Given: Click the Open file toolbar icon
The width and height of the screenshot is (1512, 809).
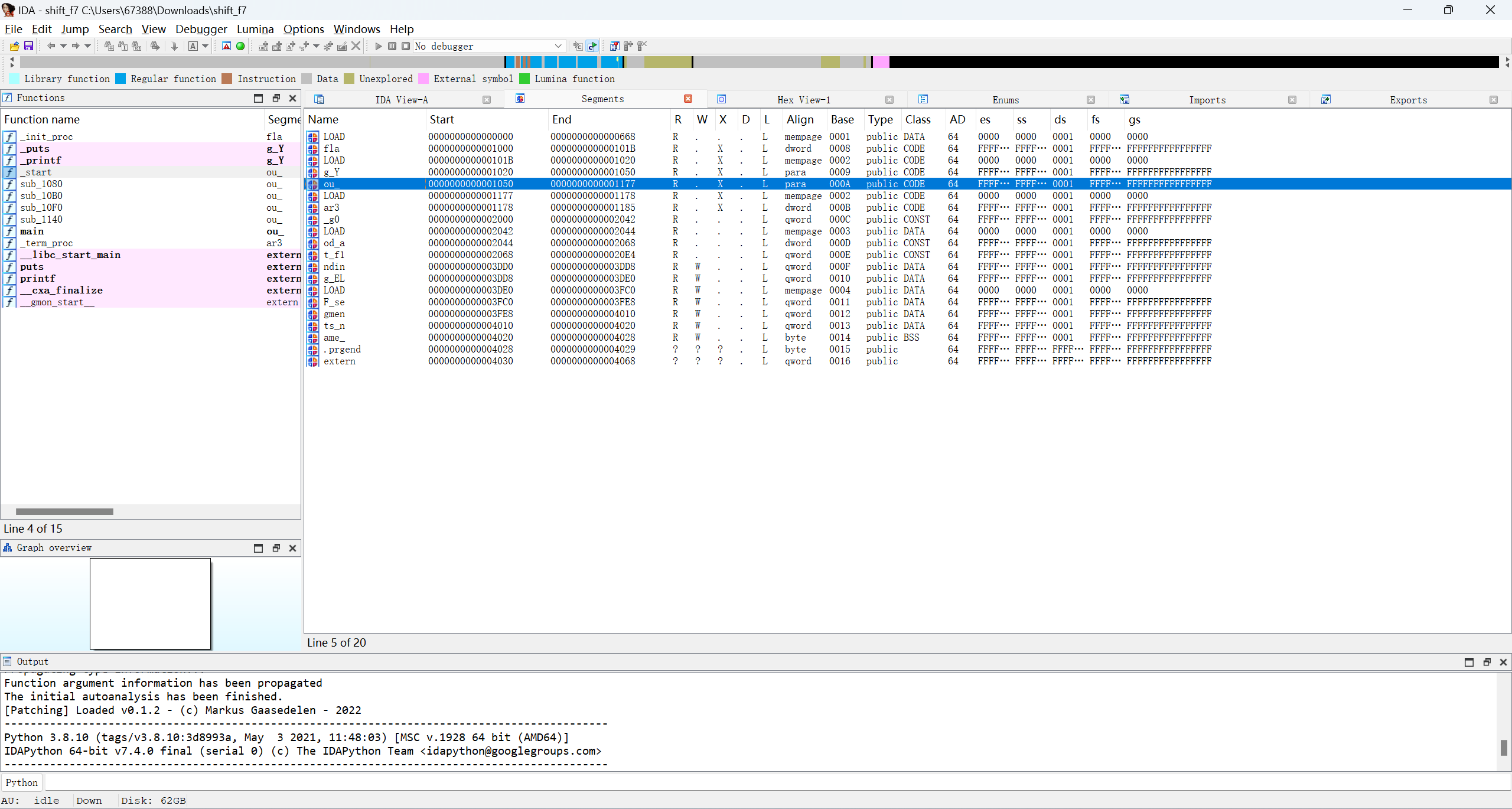Looking at the screenshot, I should coord(15,46).
